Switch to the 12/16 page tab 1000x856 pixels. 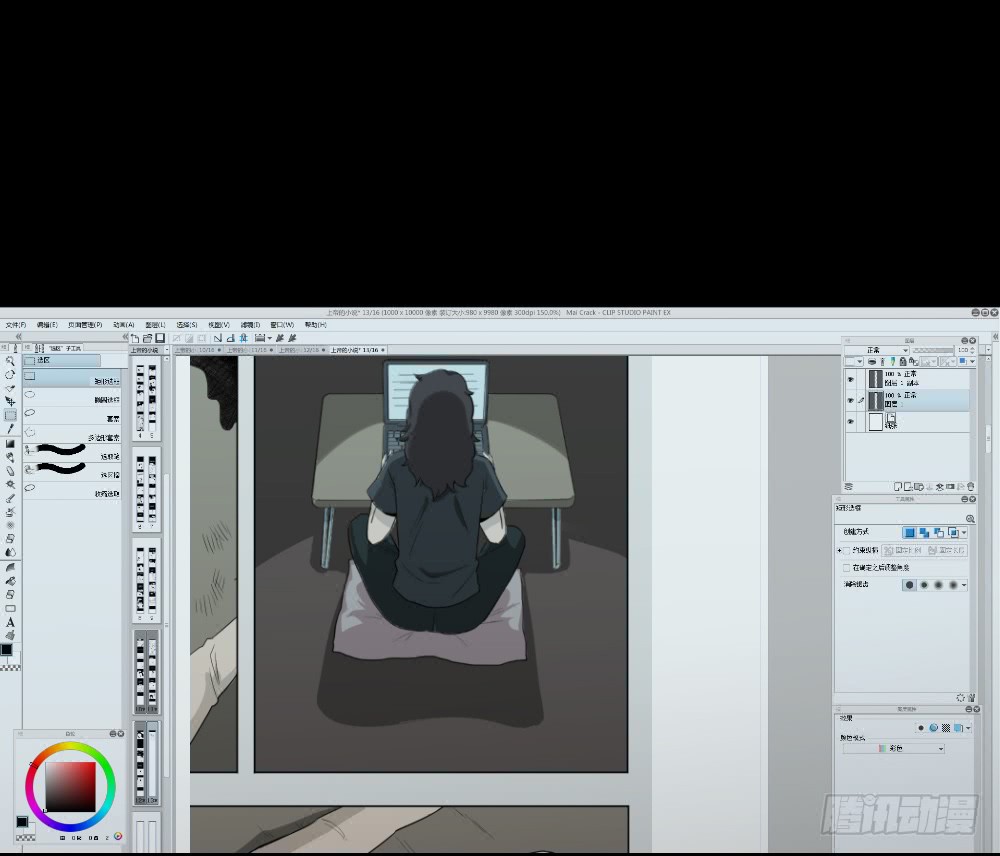click(x=300, y=350)
